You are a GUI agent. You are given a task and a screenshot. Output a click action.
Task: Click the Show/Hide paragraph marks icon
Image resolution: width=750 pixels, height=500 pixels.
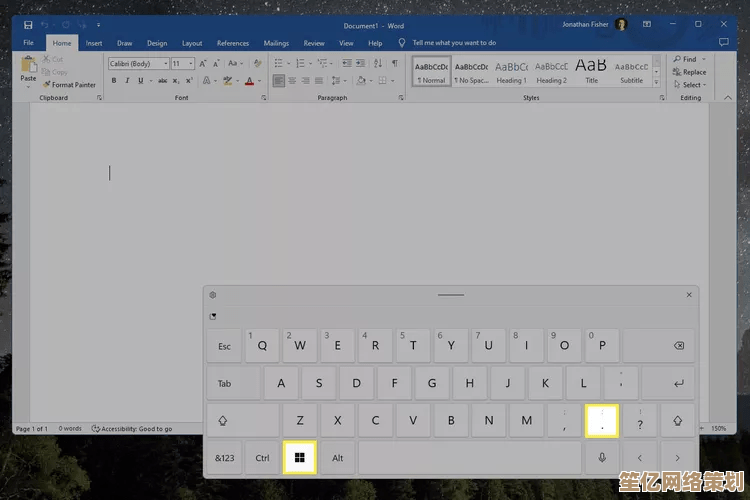pyautogui.click(x=394, y=63)
